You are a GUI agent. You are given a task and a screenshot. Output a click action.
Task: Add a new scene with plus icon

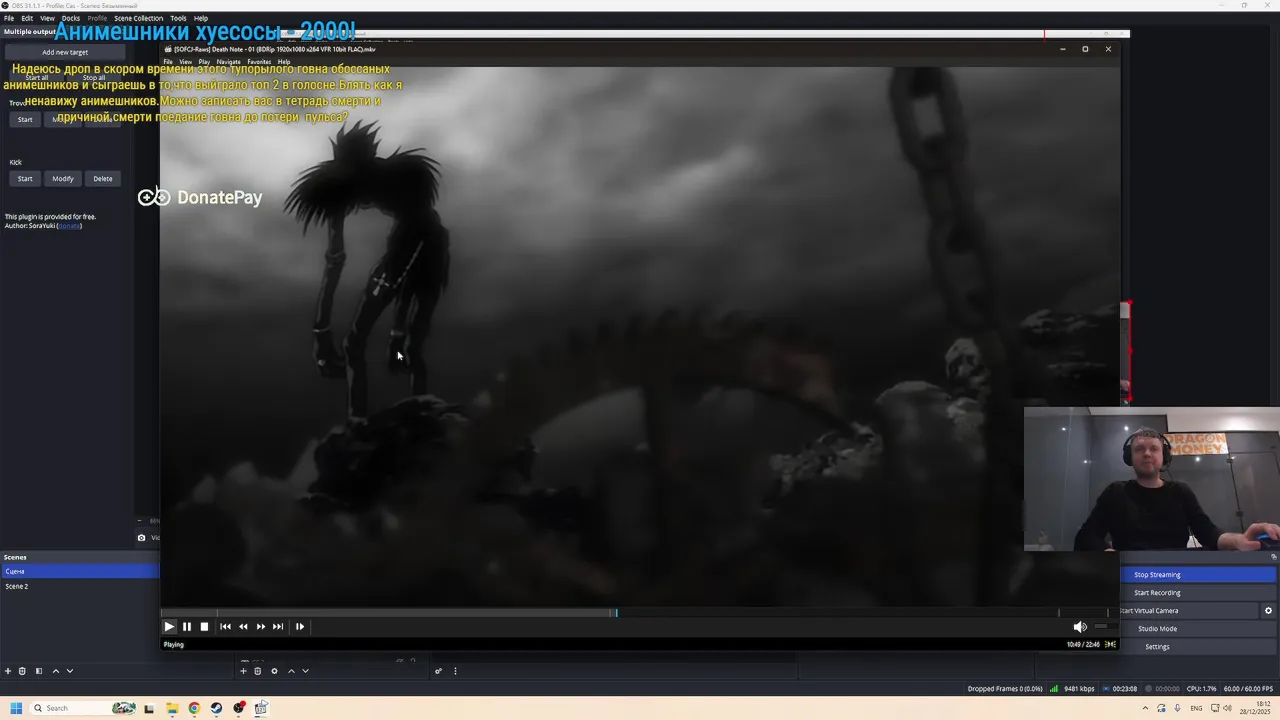coord(8,671)
